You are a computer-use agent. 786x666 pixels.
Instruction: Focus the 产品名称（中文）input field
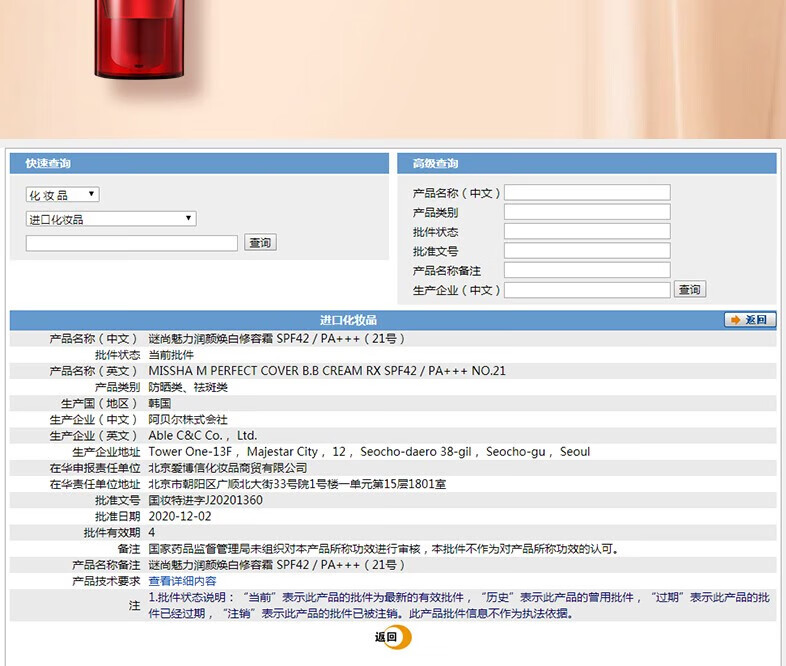pyautogui.click(x=587, y=193)
